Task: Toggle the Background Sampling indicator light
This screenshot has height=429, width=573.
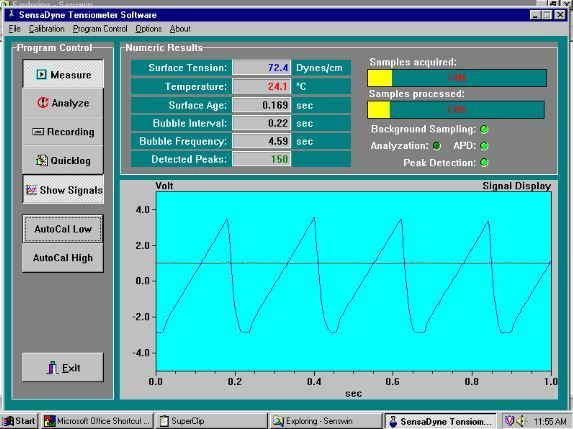Action: (484, 129)
